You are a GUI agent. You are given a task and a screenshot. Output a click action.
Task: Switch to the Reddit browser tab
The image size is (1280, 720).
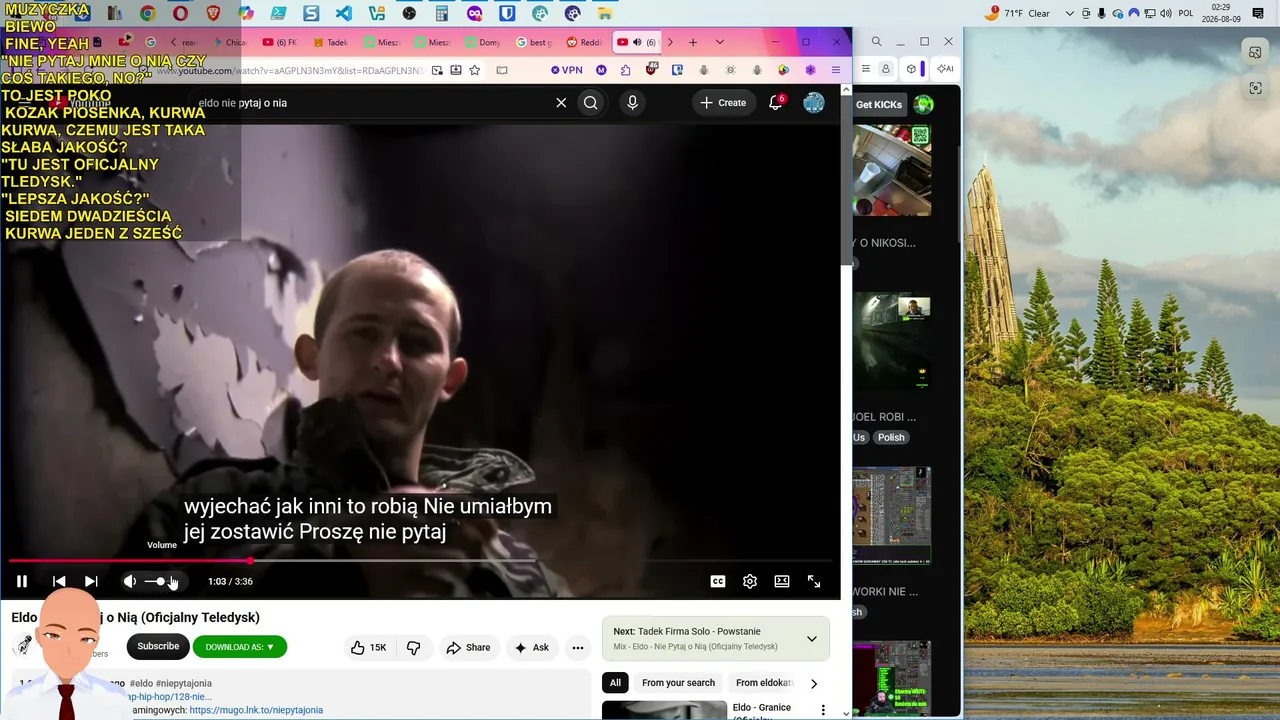click(584, 42)
